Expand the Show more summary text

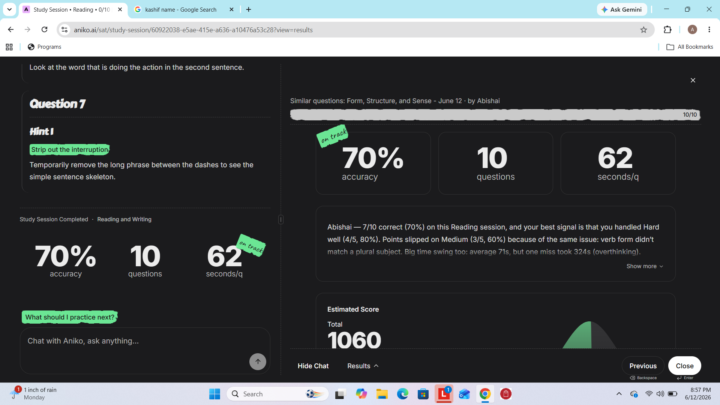645,266
